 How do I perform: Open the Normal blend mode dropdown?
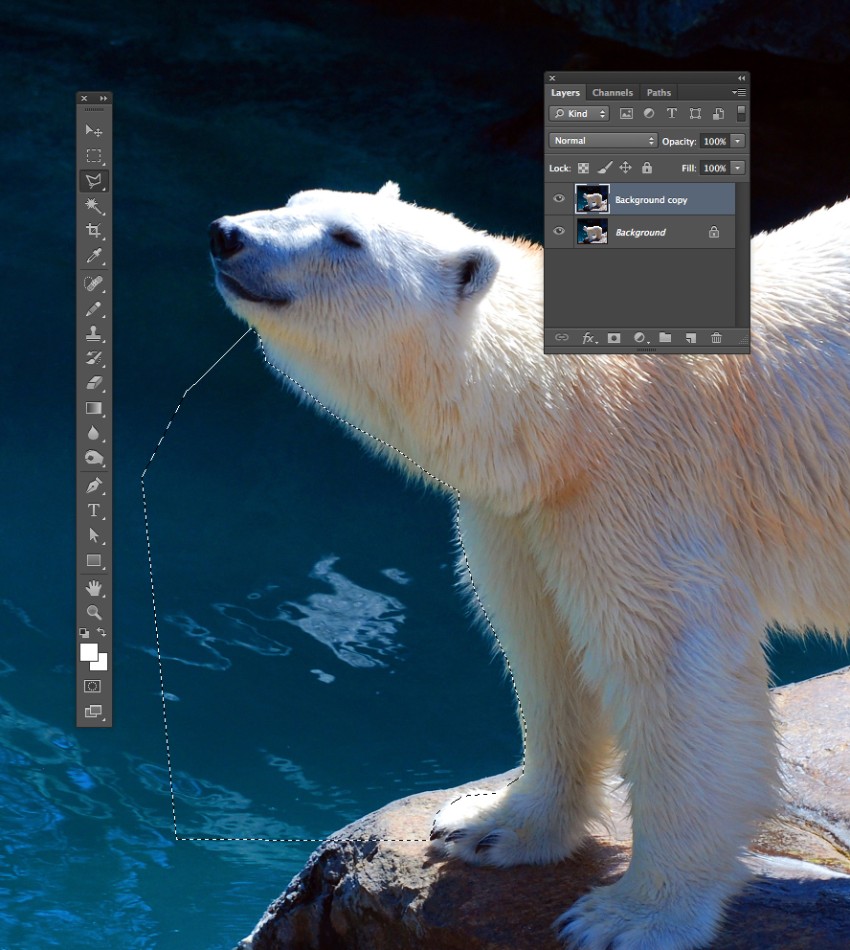(x=603, y=141)
